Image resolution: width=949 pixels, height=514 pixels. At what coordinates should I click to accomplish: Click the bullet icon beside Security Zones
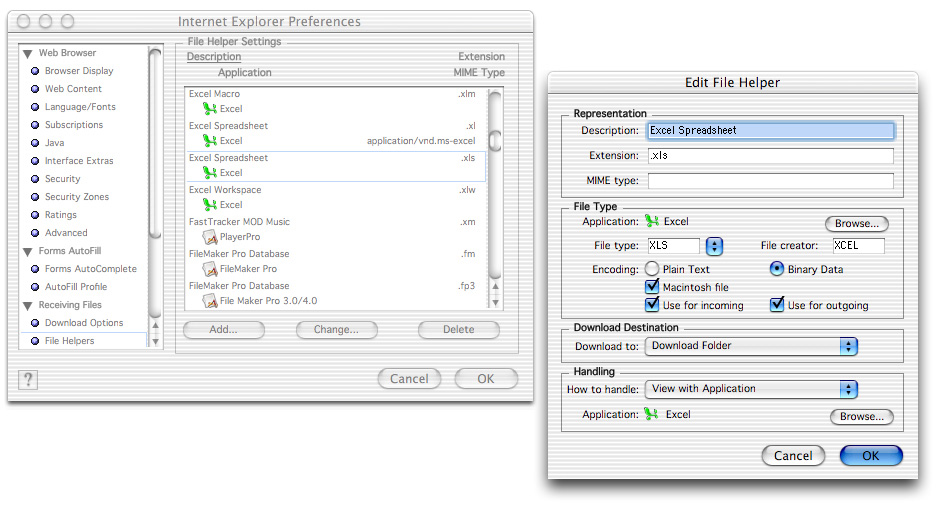pyautogui.click(x=35, y=197)
